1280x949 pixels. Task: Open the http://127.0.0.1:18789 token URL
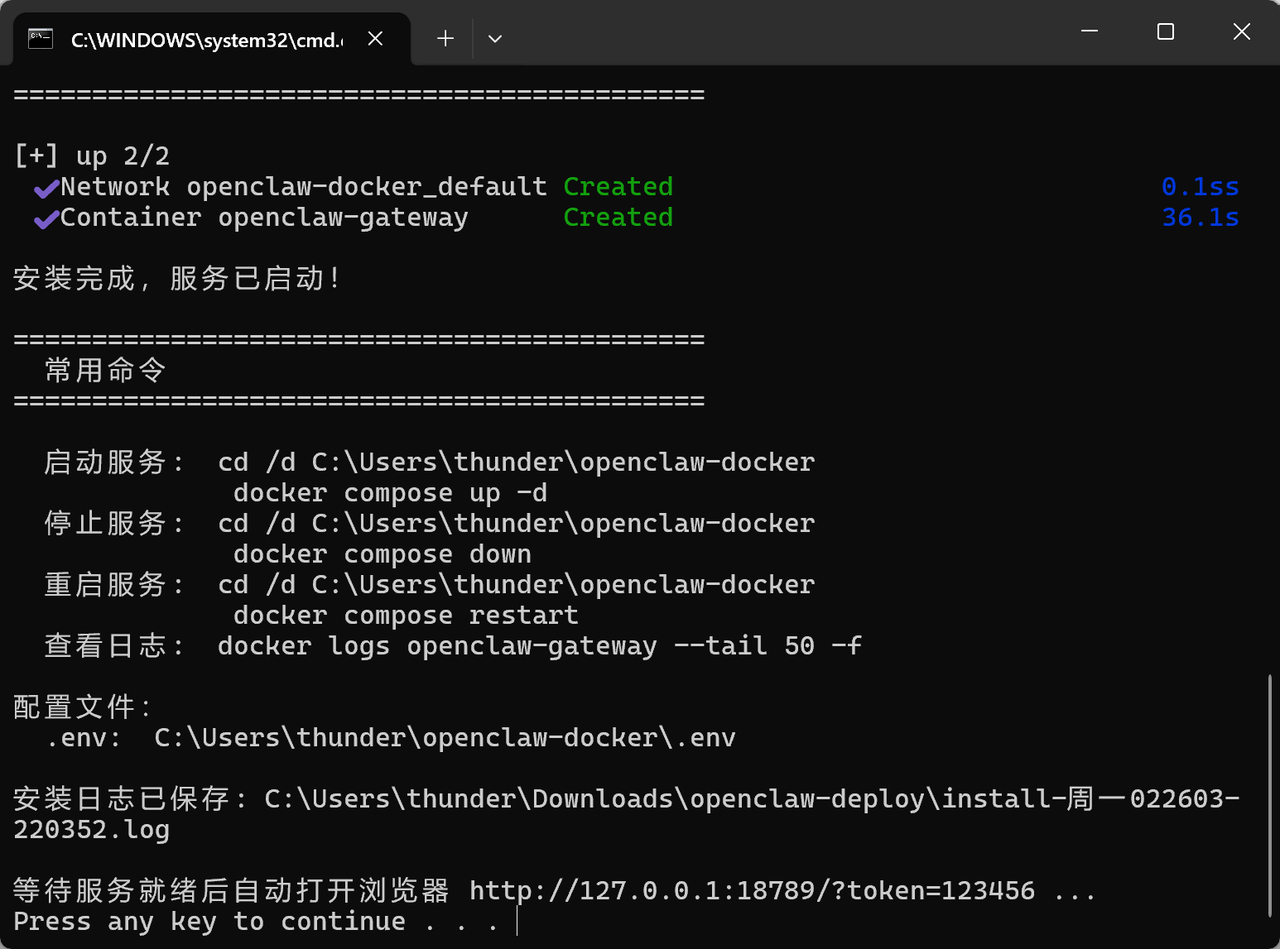751,890
